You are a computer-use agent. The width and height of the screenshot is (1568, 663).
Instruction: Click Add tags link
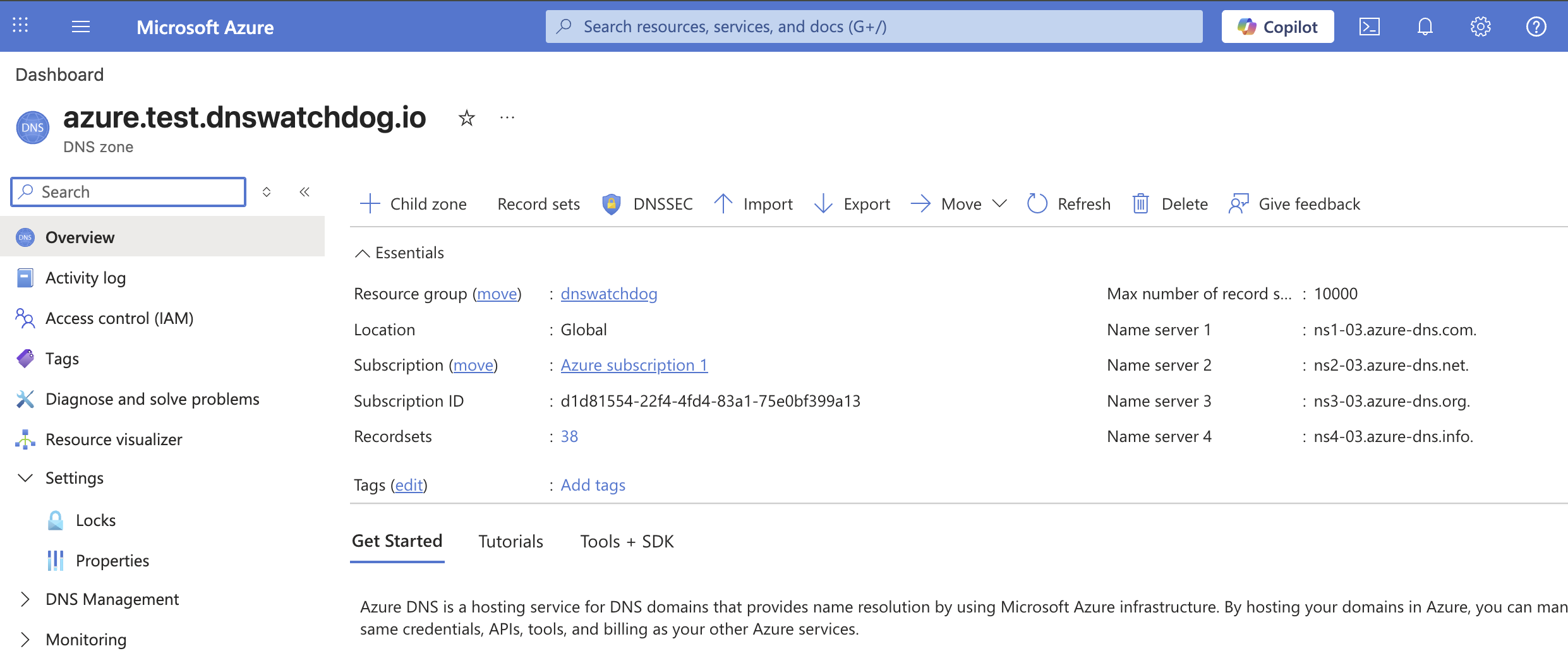[593, 485]
